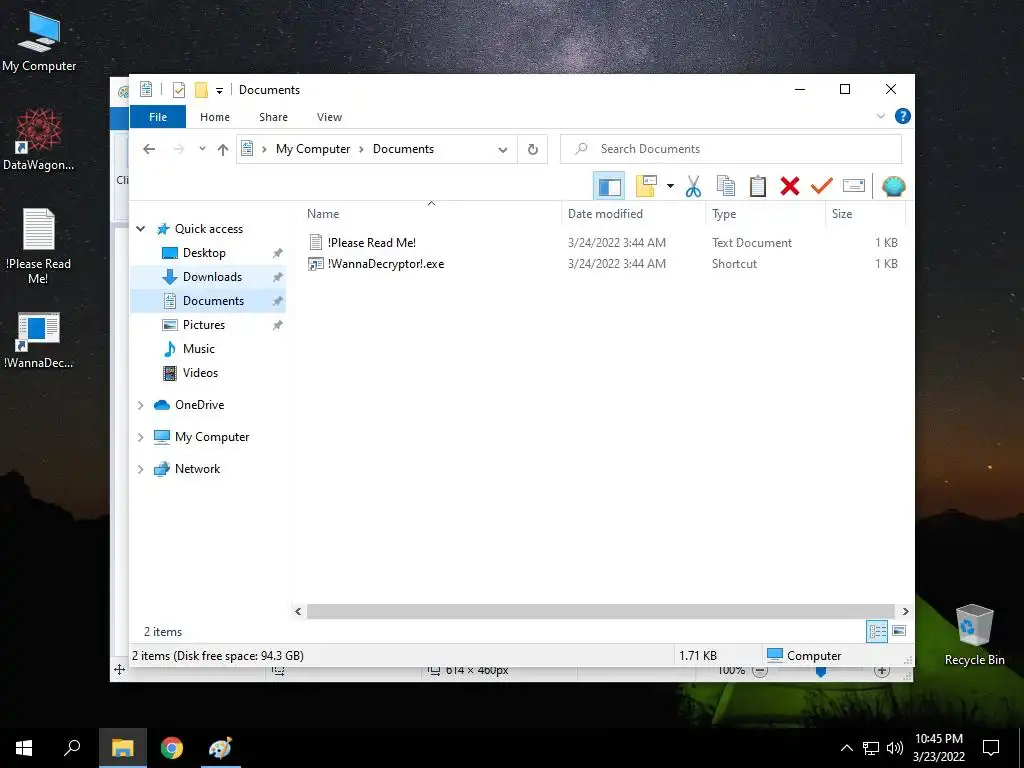This screenshot has height=768, width=1024.
Task: Go up one folder level
Action: 223,150
